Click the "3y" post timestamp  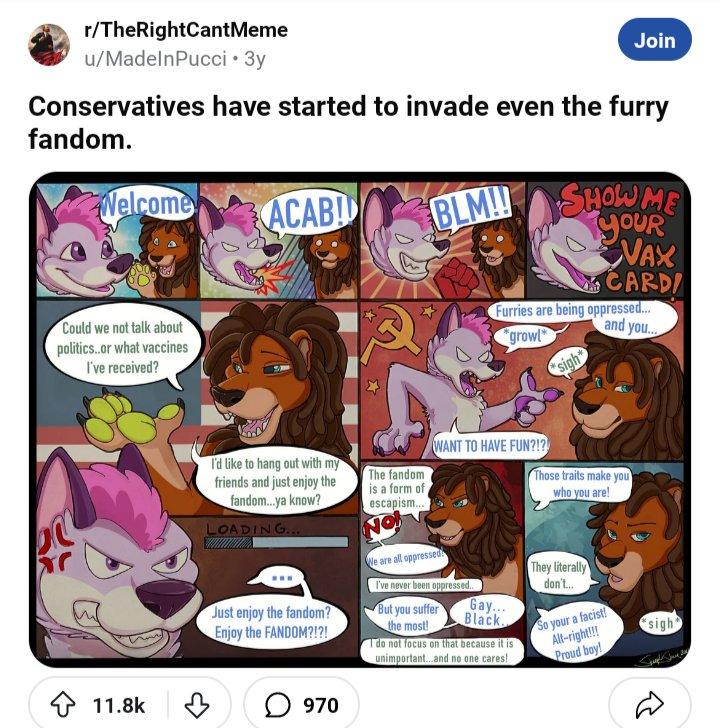[x=255, y=58]
